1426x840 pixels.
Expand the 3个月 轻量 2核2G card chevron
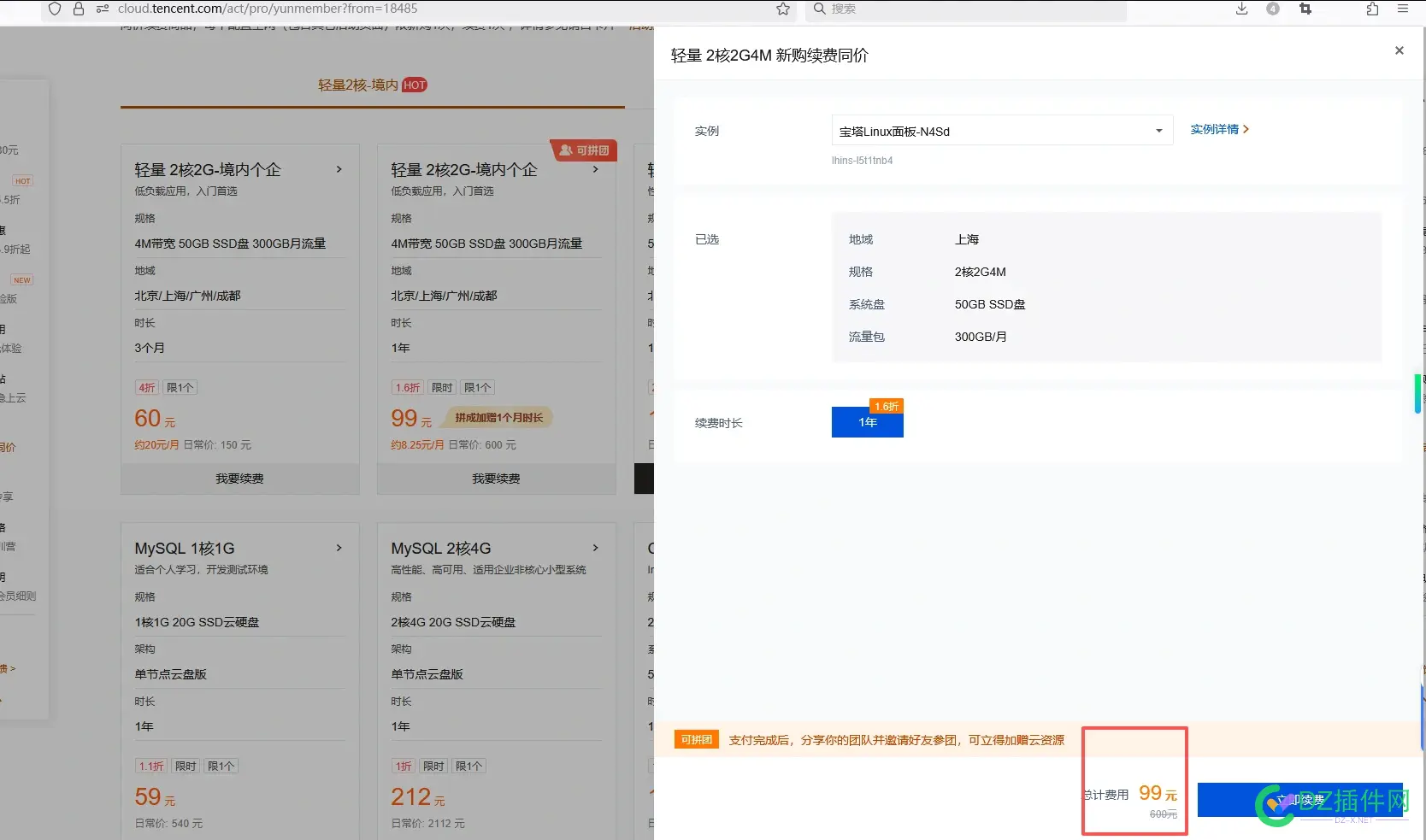coord(339,169)
